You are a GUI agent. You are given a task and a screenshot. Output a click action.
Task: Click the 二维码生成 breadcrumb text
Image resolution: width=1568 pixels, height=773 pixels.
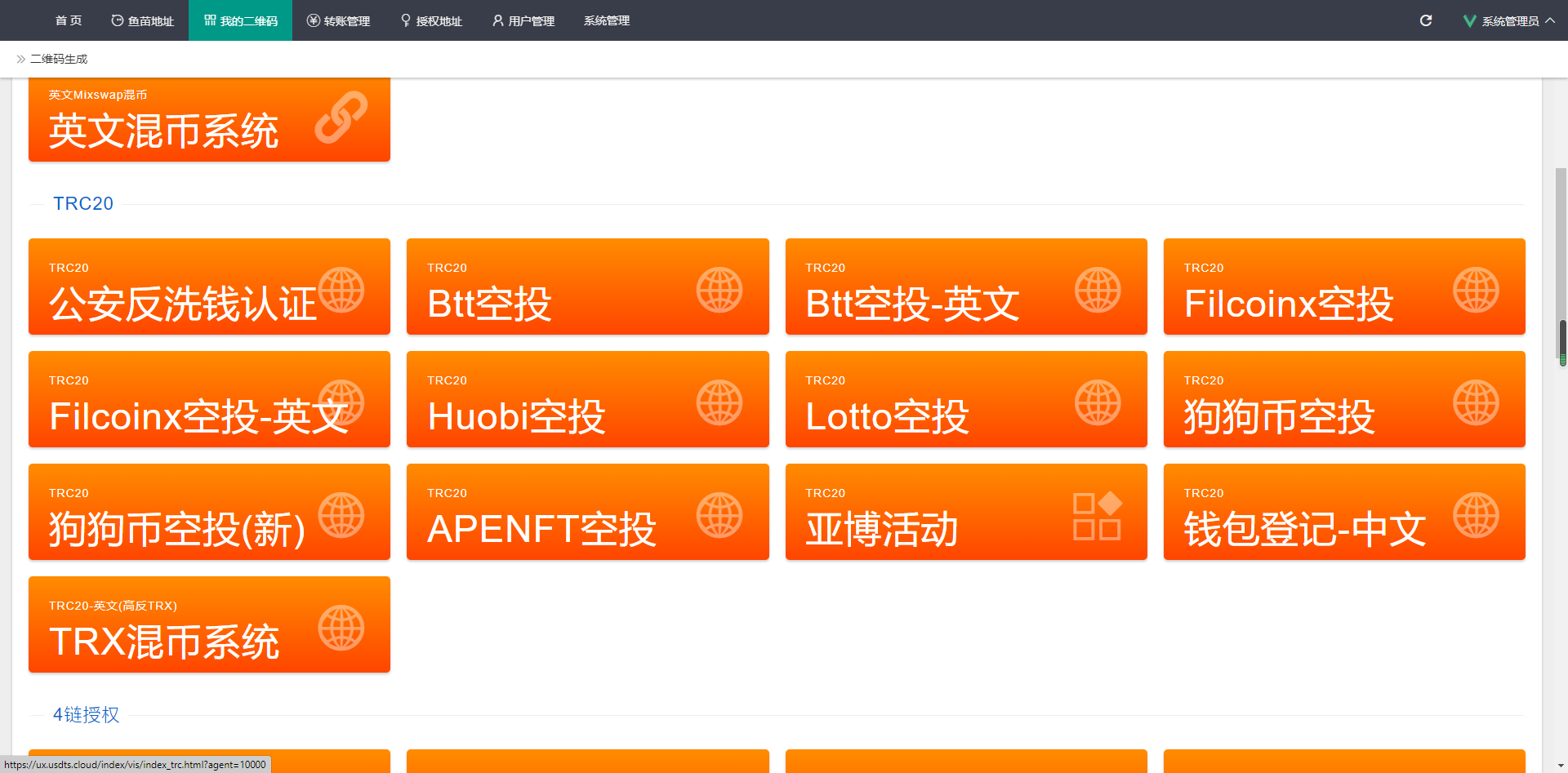[x=59, y=59]
